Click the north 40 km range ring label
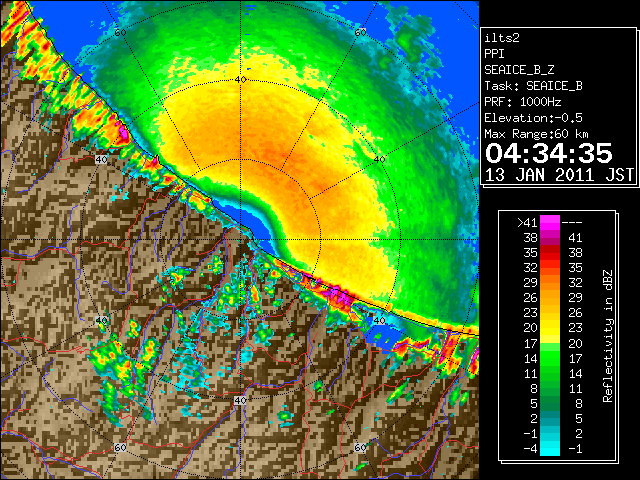Viewport: 640px width, 480px height. (x=240, y=80)
